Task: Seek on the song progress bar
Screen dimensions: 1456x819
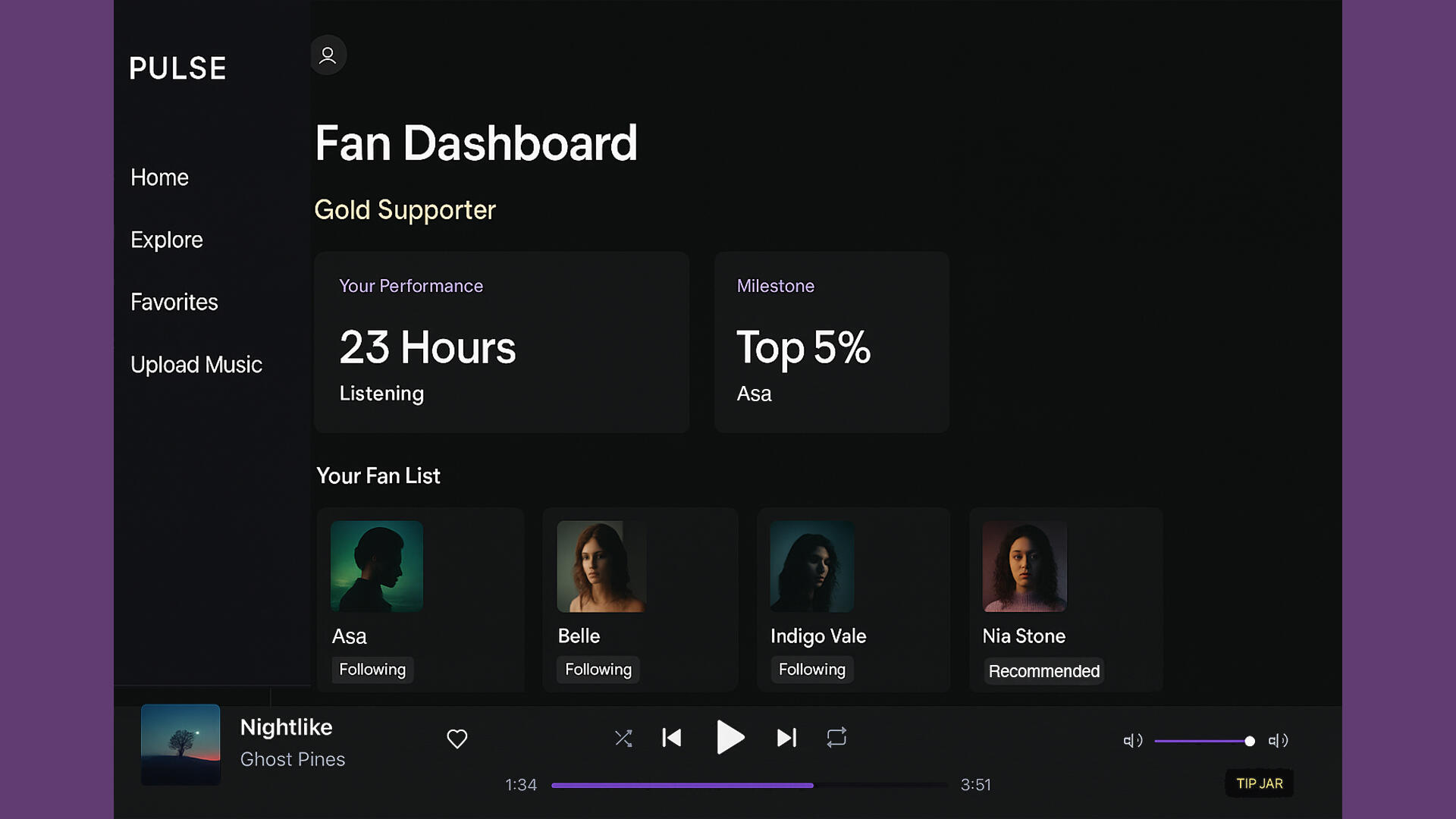Action: click(749, 786)
